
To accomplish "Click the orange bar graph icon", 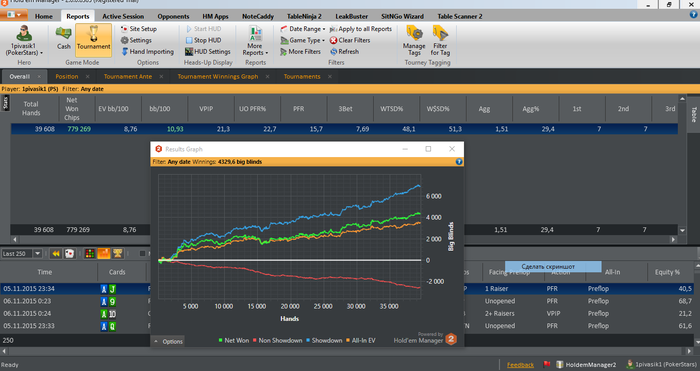I will pos(104,254).
